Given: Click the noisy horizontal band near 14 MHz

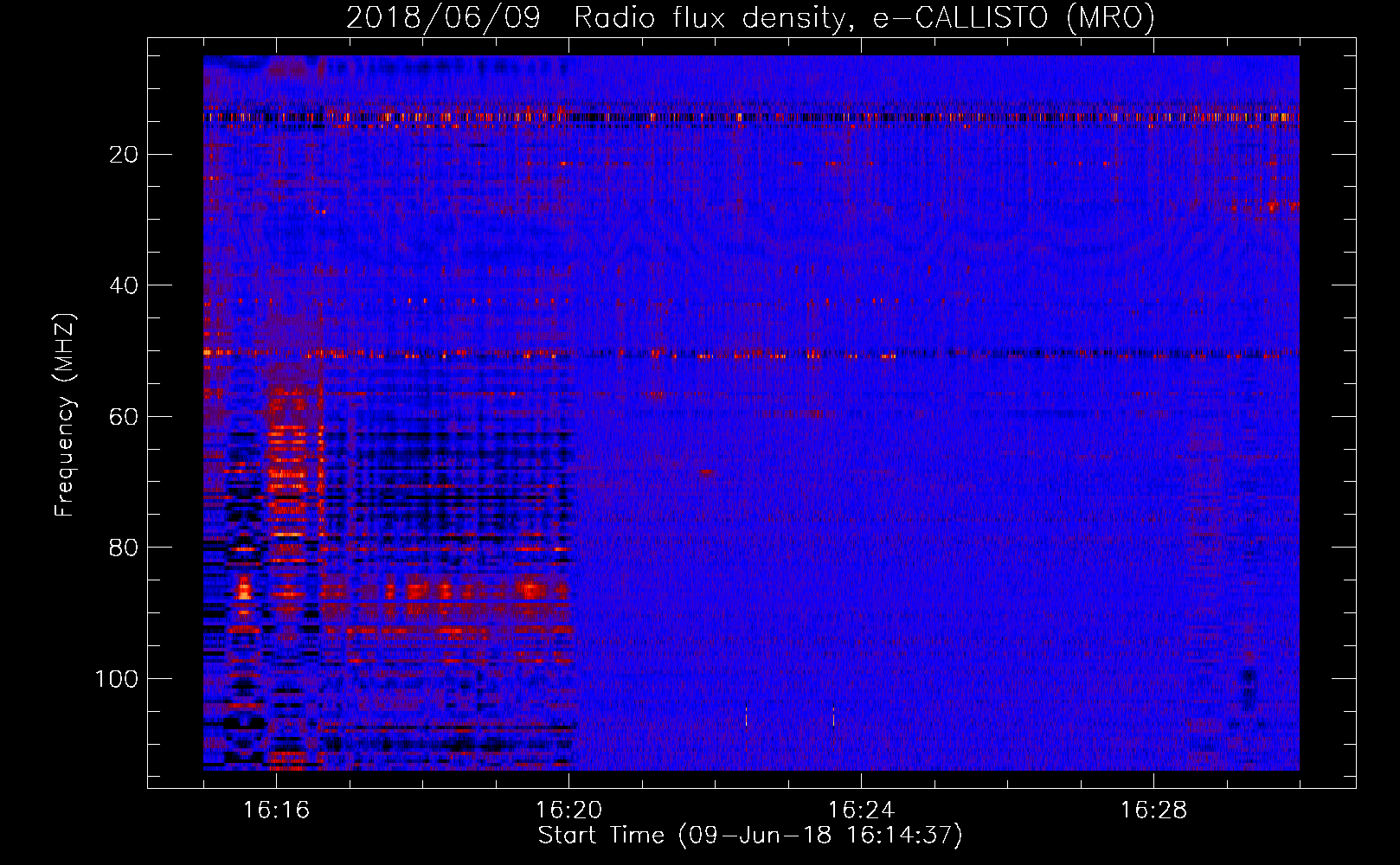Looking at the screenshot, I should point(751,117).
